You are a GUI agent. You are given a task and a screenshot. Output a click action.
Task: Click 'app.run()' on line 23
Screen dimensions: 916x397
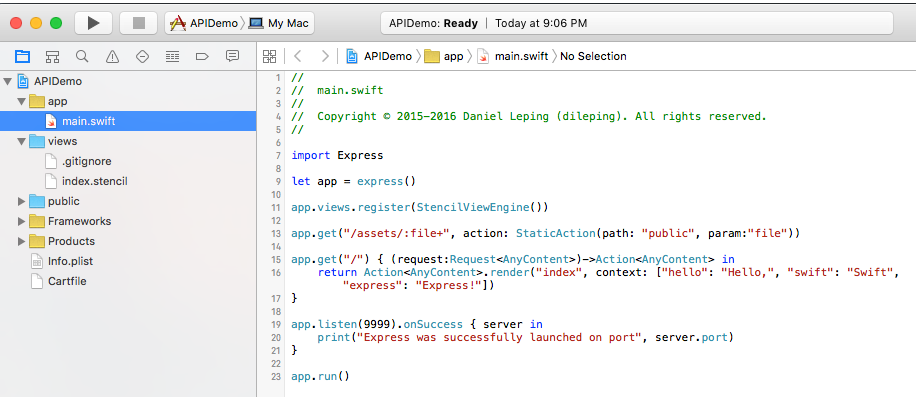(320, 377)
